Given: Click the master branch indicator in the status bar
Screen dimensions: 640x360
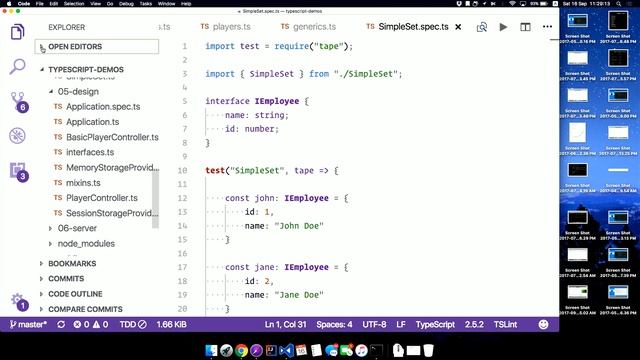Looking at the screenshot, I should pyautogui.click(x=28, y=324).
